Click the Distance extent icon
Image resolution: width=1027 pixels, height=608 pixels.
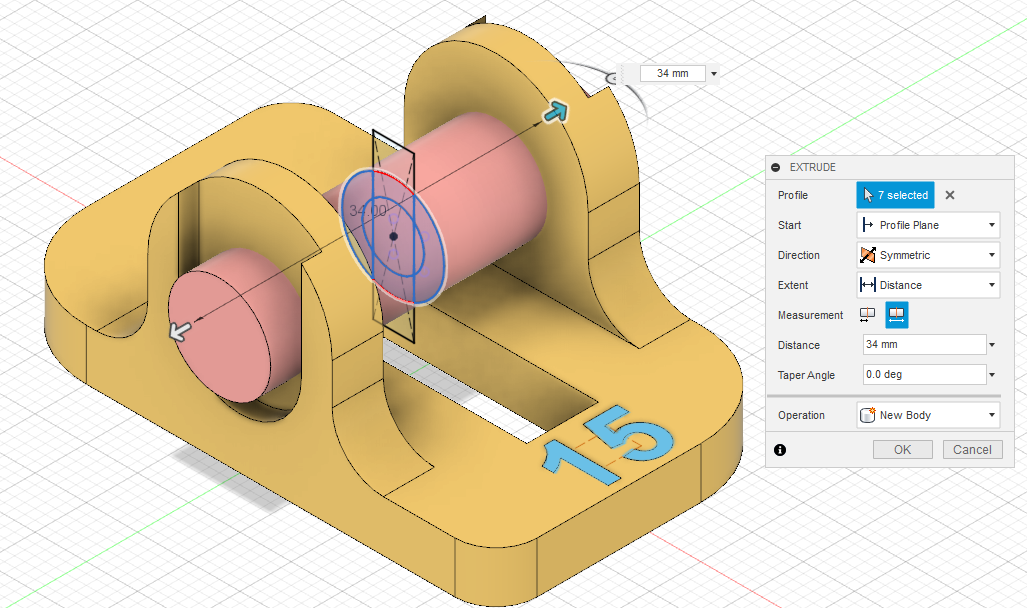click(x=868, y=285)
